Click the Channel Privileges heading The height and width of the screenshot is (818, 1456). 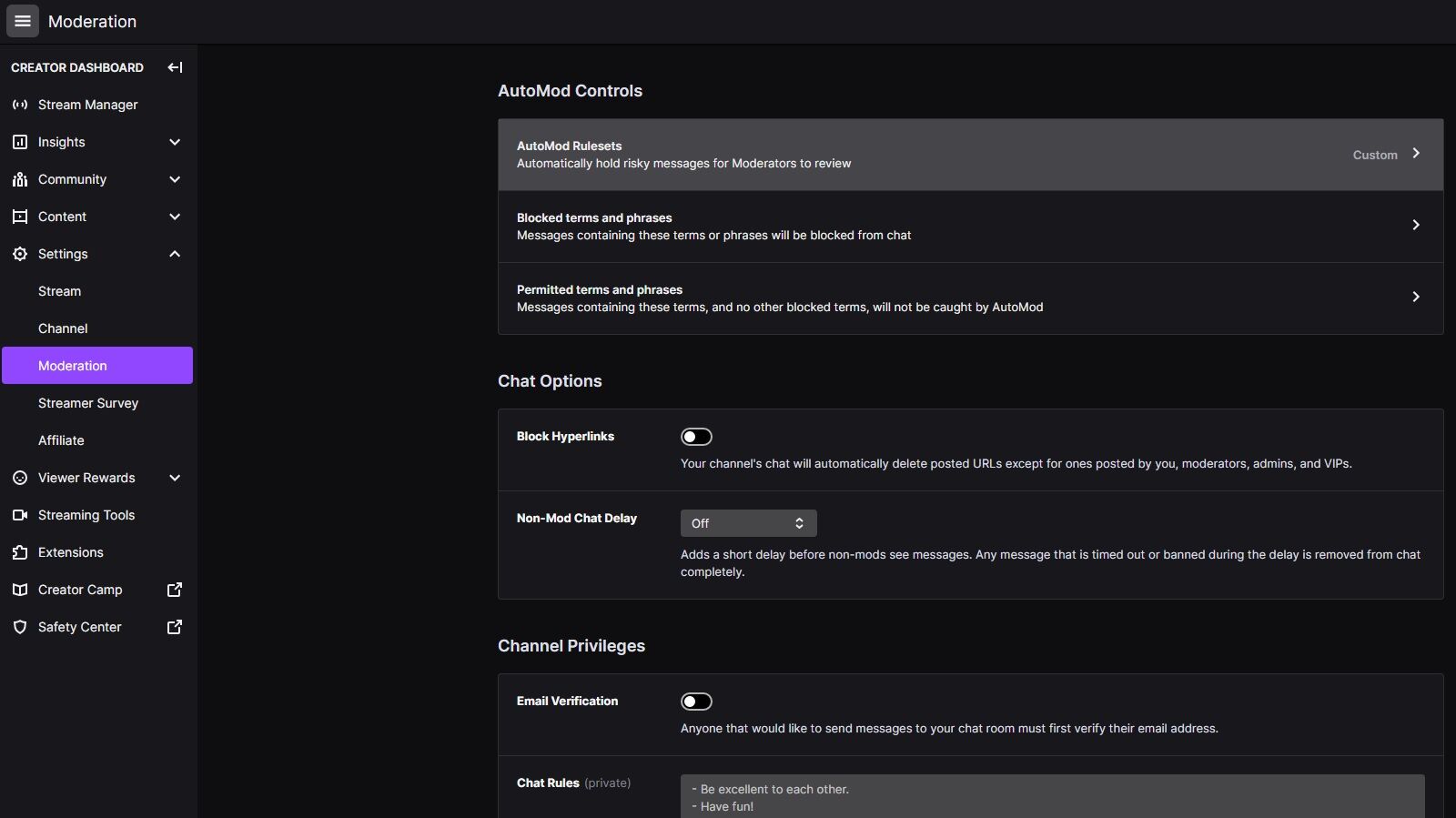pos(571,646)
